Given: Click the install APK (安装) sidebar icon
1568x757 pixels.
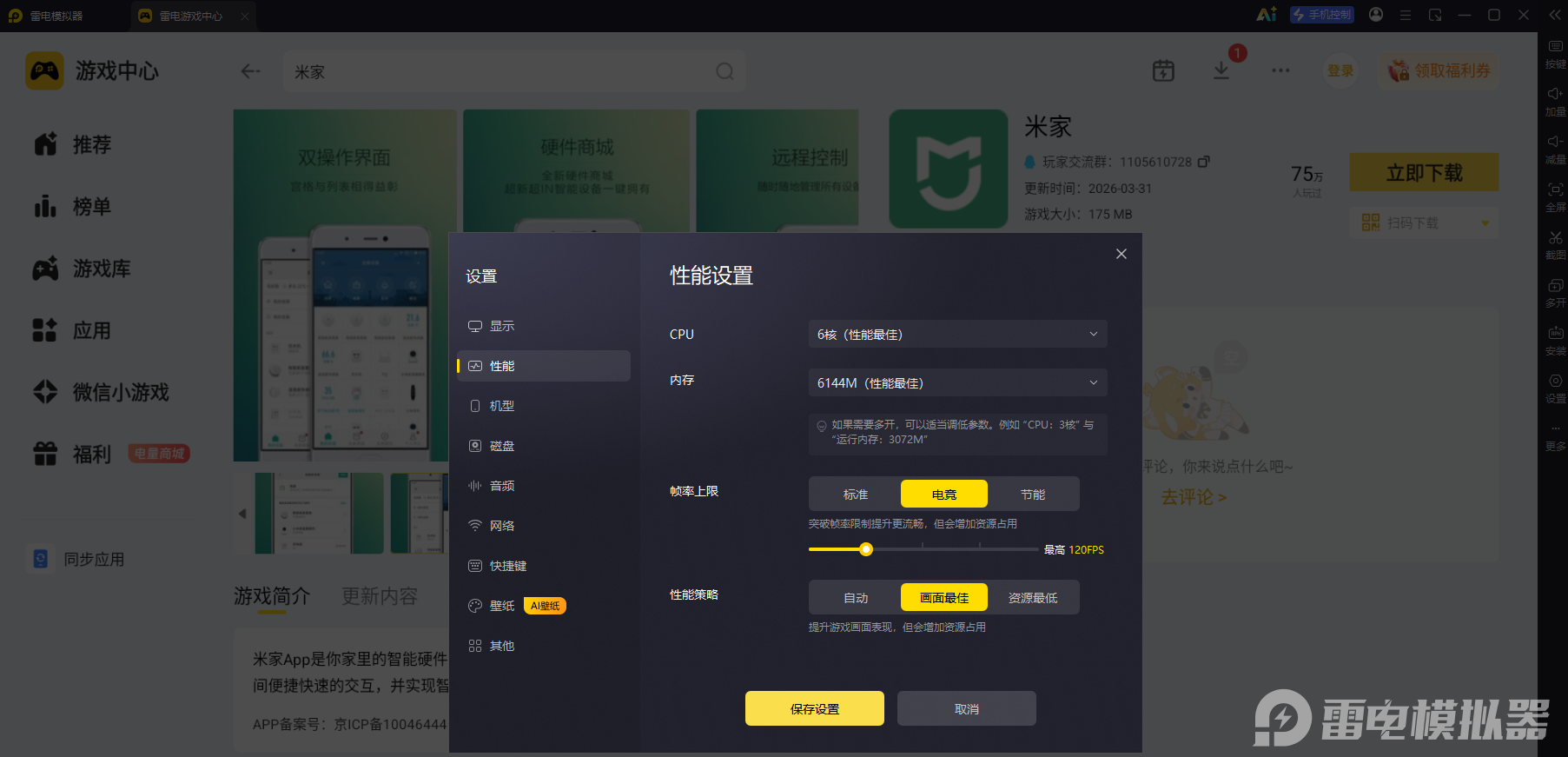Looking at the screenshot, I should 1555,341.
